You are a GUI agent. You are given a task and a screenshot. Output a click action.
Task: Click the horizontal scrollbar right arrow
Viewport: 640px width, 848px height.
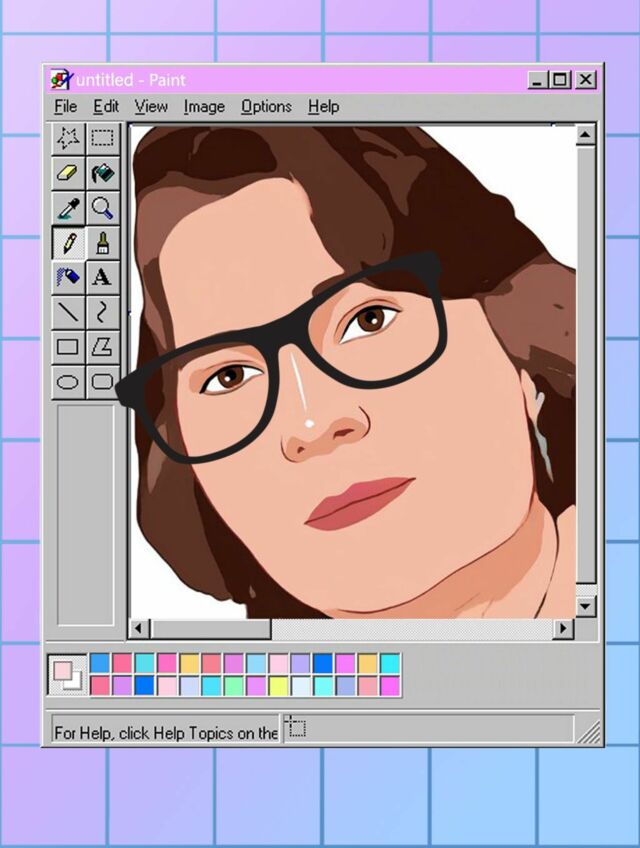click(564, 629)
